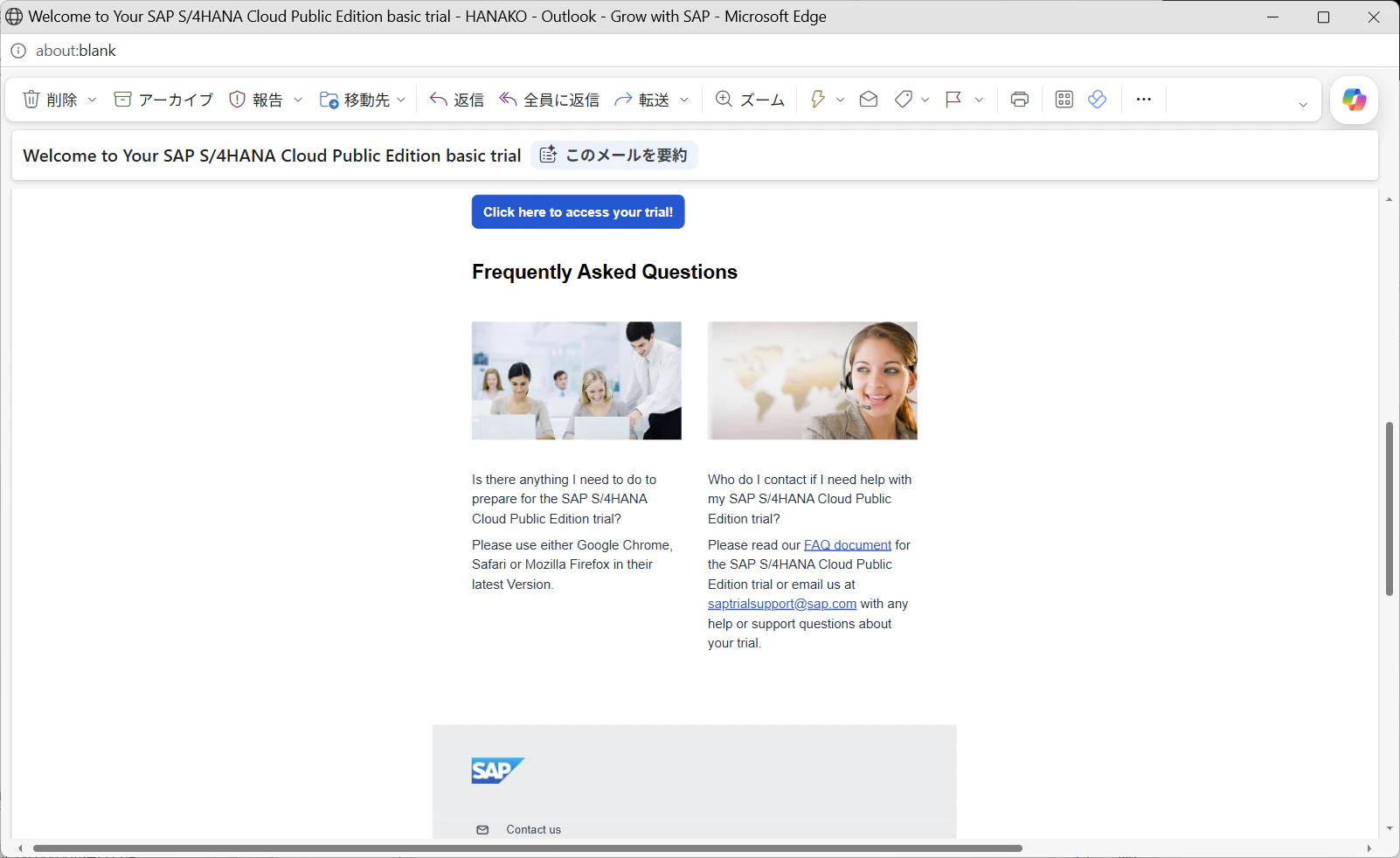The image size is (1400, 858).
Task: Click the 'Please use either Google Chrome' answer text
Action: pyautogui.click(x=572, y=564)
